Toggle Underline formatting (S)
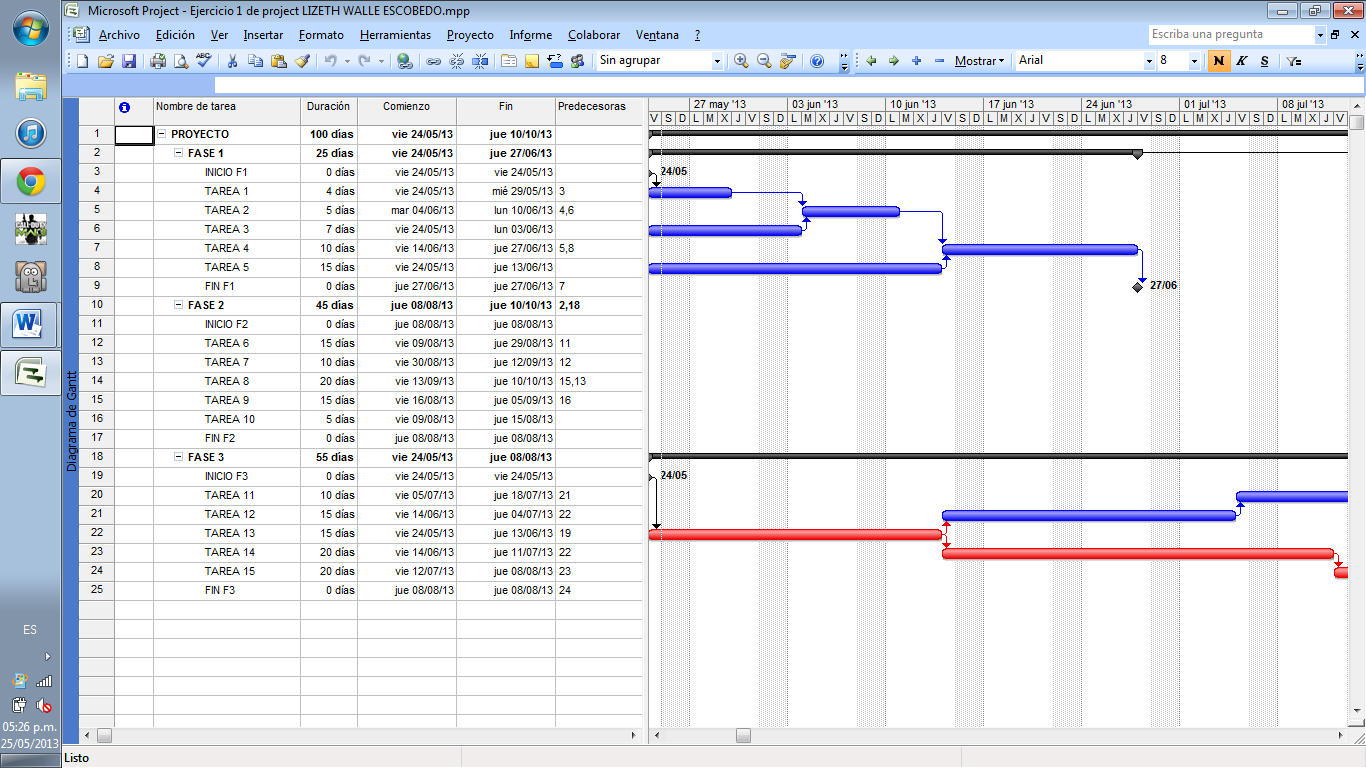The width and height of the screenshot is (1366, 768). [x=1264, y=60]
